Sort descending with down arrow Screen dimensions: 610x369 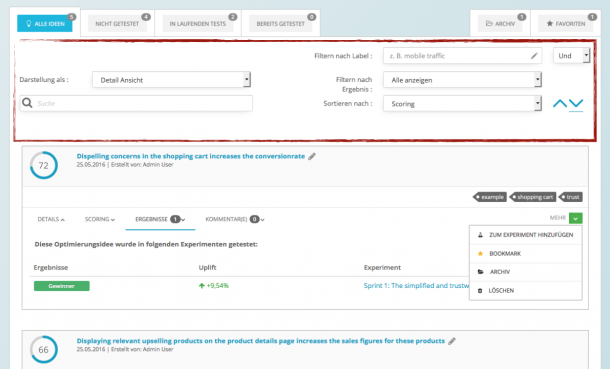click(x=576, y=103)
